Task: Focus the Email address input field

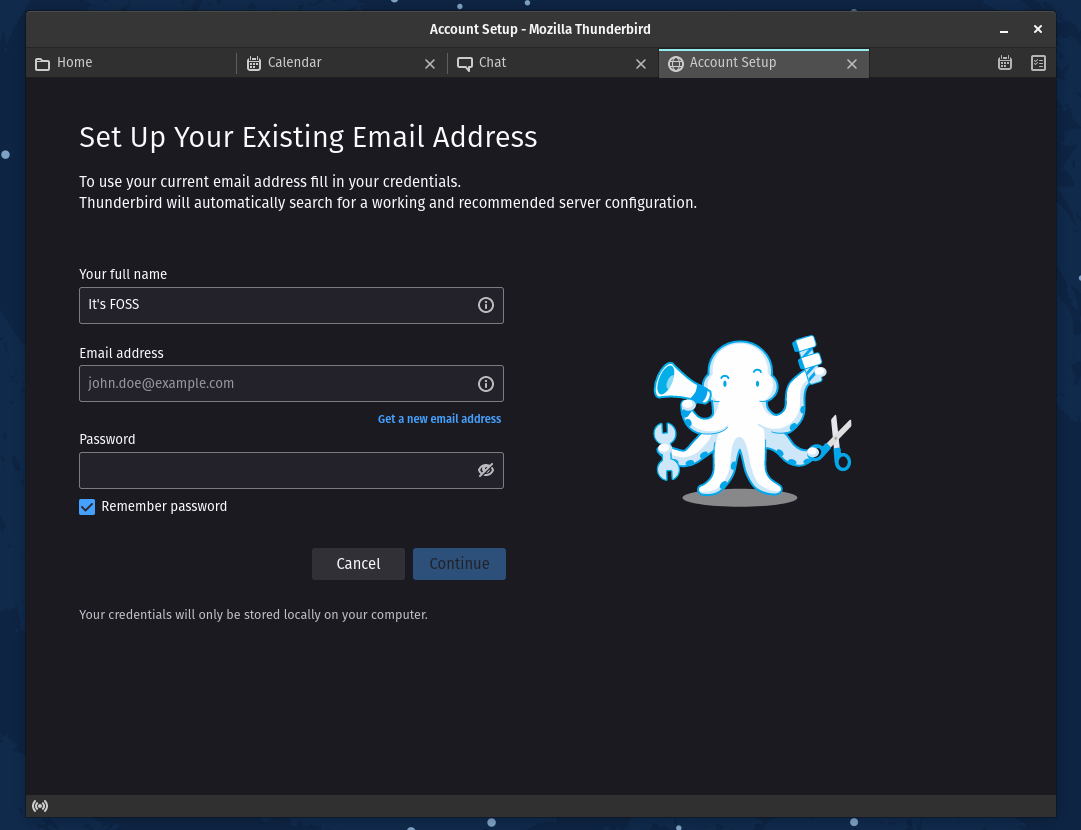Action: (x=275, y=384)
